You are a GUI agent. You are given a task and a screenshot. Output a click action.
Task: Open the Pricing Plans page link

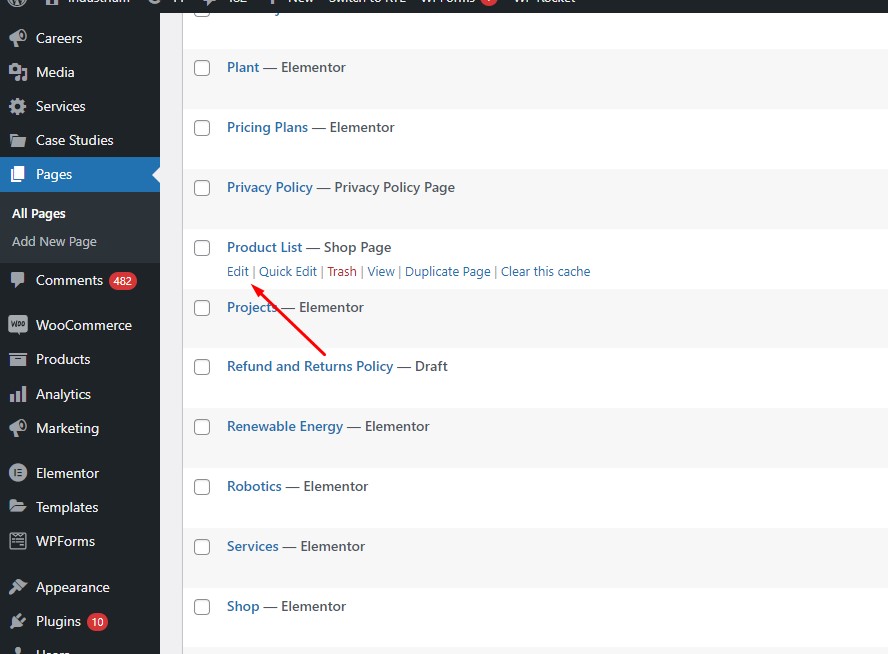click(x=267, y=127)
